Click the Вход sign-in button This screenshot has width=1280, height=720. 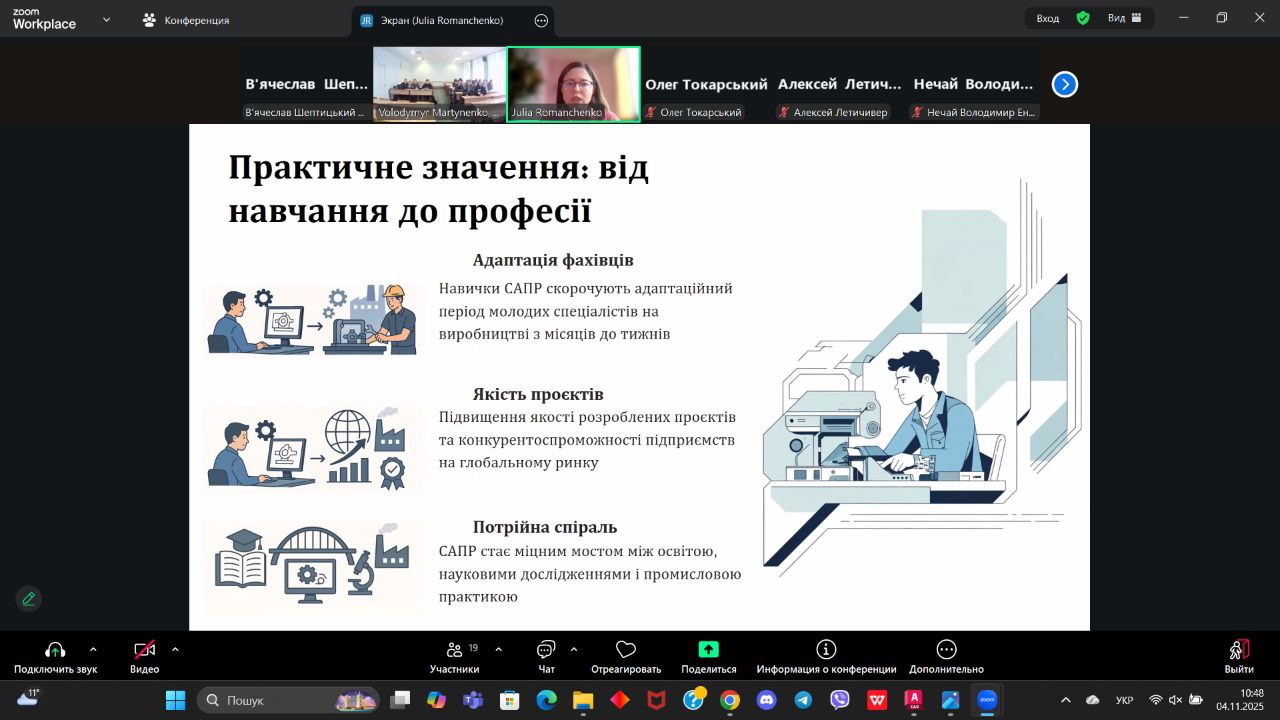tap(1047, 18)
